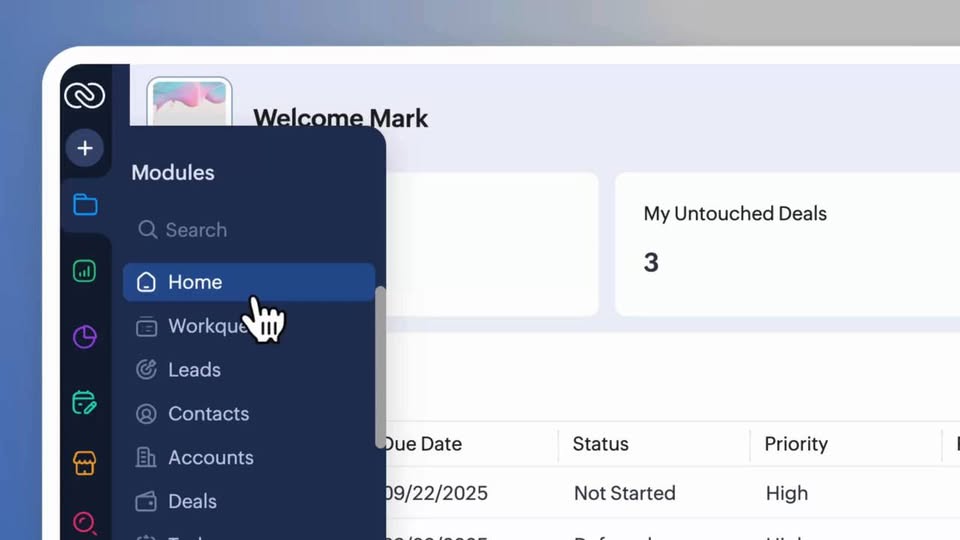
Task: Open the green Reports chart icon
Action: pos(85,271)
